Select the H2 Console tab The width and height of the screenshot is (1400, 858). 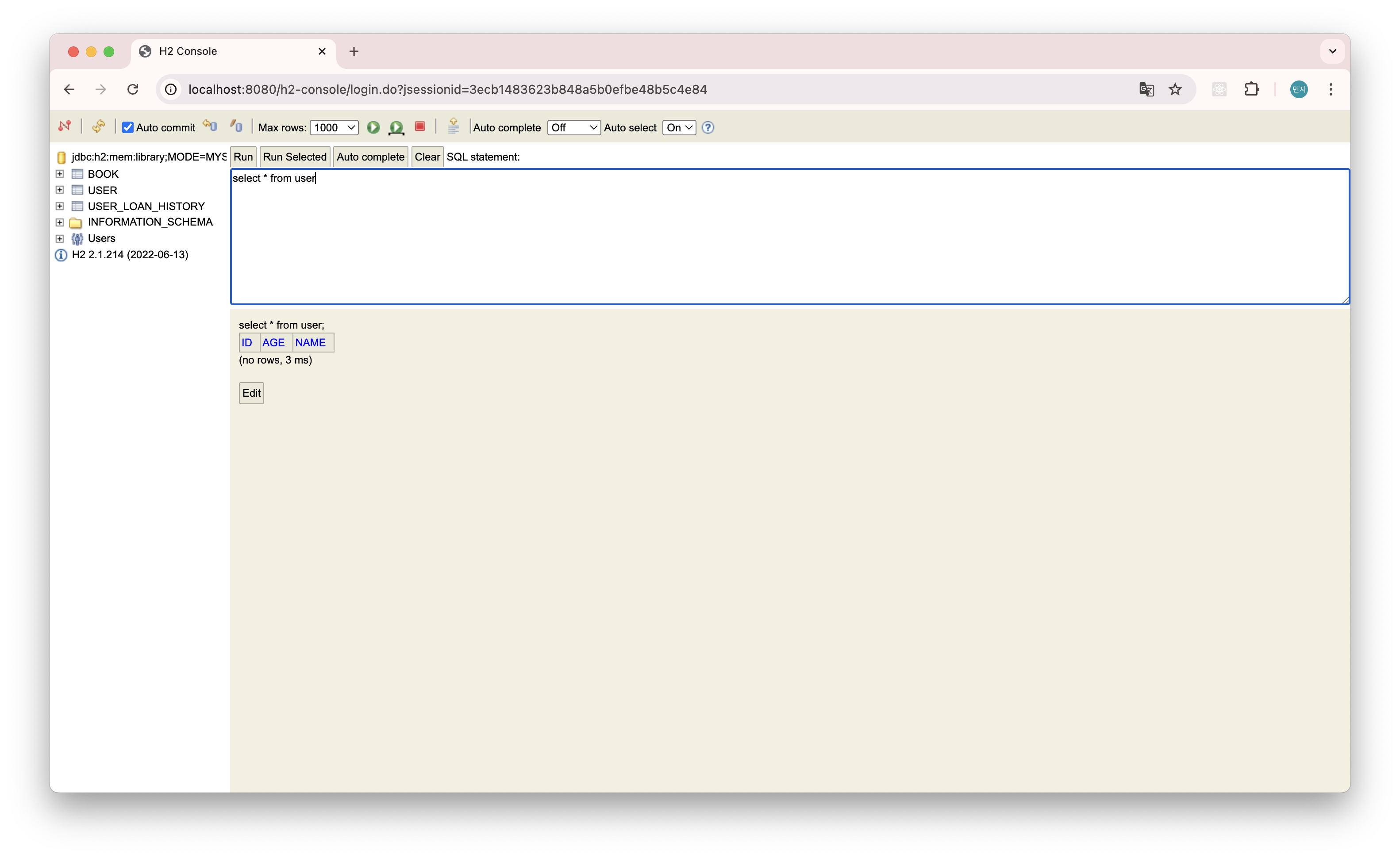tap(234, 51)
